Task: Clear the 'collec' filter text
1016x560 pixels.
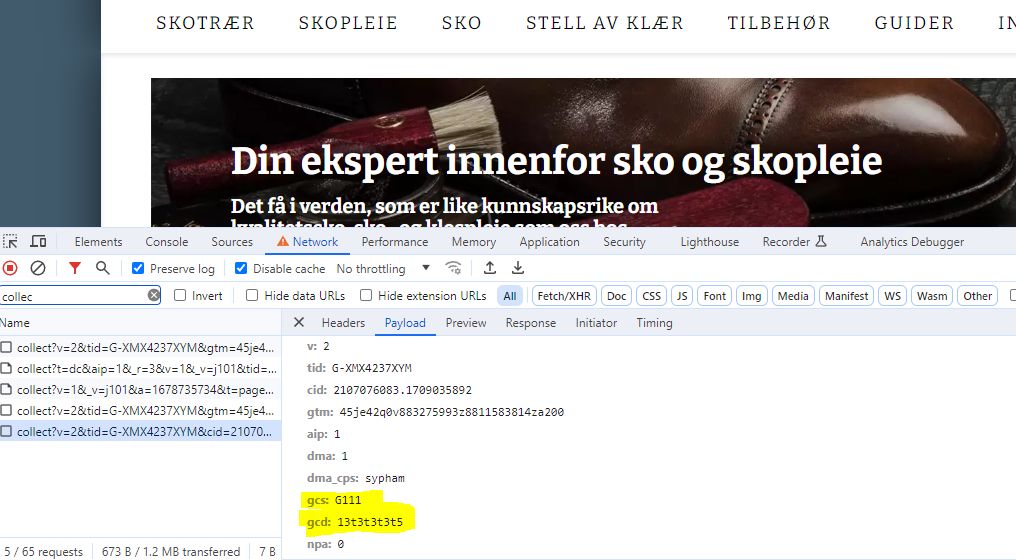Action: click(x=154, y=296)
